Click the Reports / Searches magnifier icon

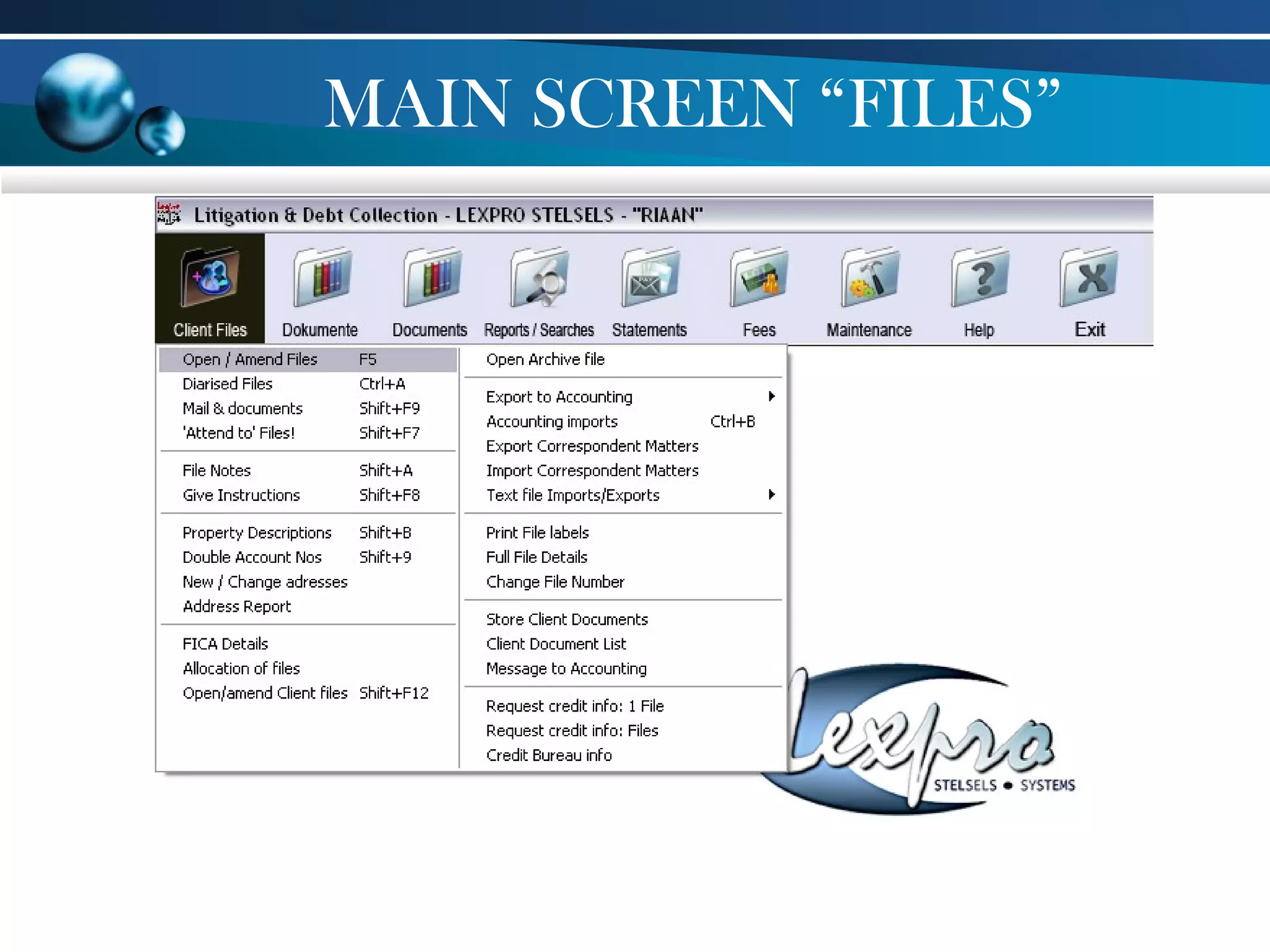[x=540, y=277]
